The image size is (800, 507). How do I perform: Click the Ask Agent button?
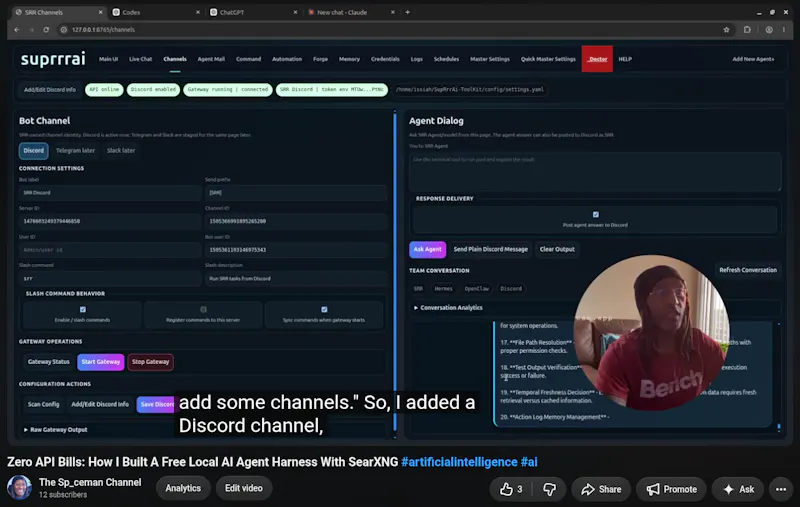point(428,249)
